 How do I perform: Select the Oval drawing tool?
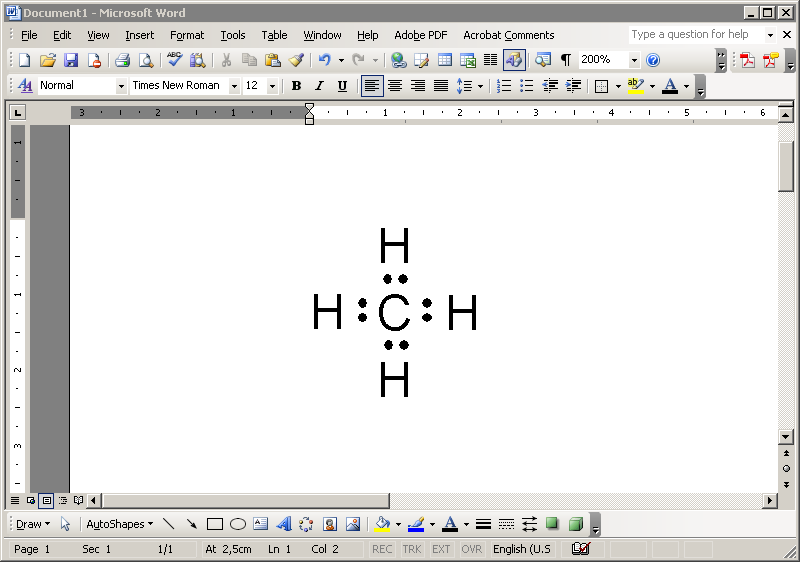(x=238, y=524)
